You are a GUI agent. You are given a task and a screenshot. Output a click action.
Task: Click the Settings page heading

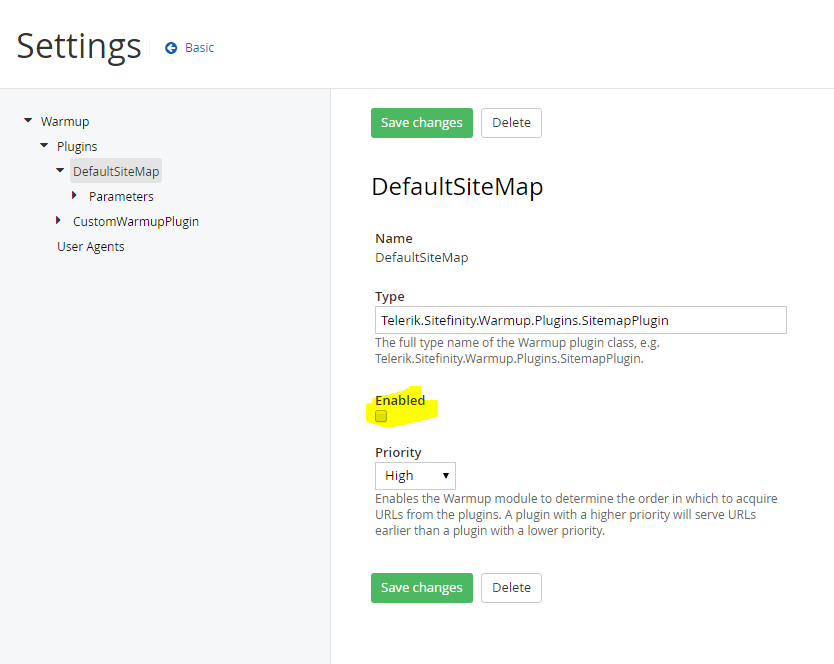tap(79, 47)
